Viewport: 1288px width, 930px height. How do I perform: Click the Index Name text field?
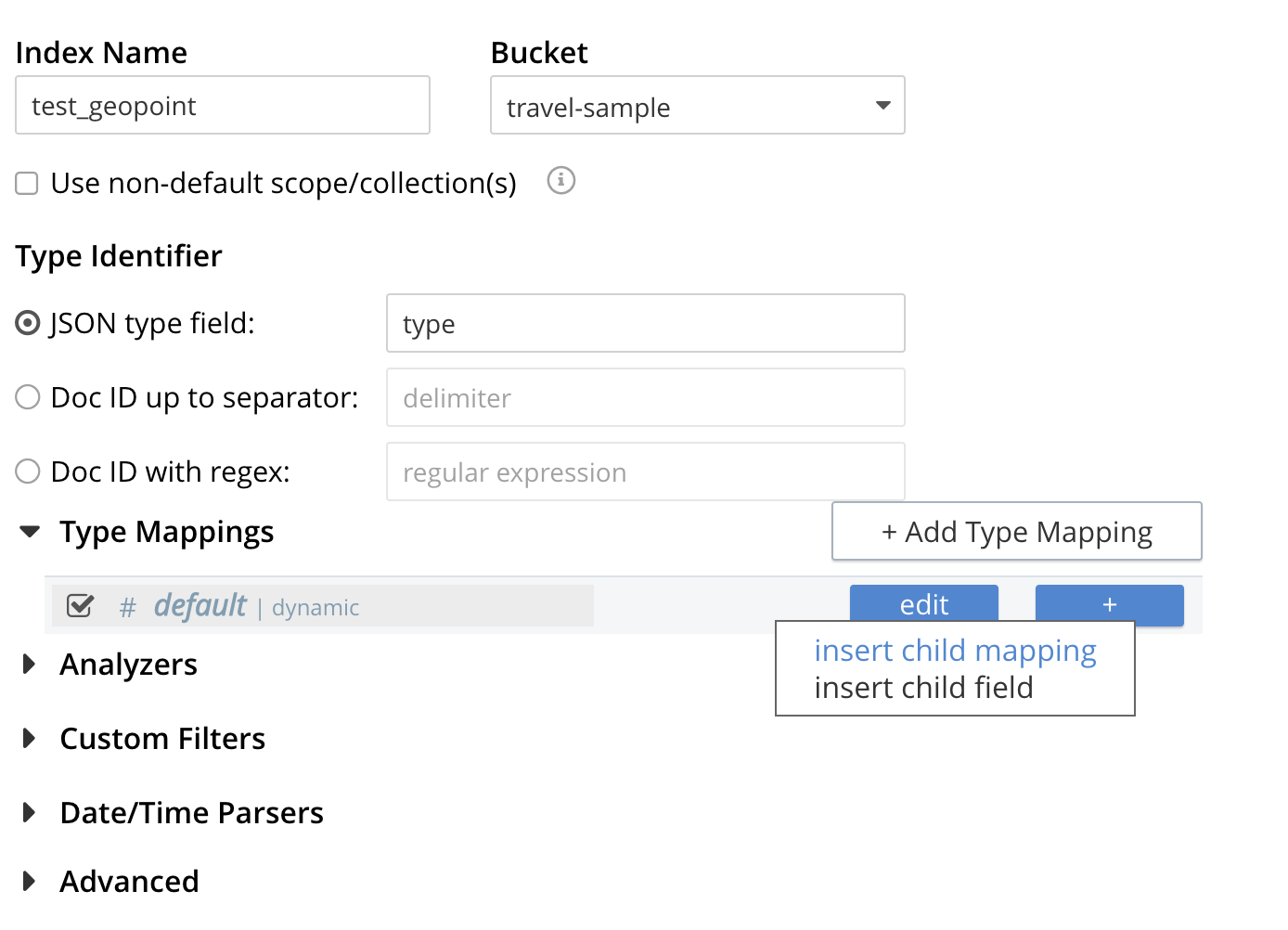223,106
